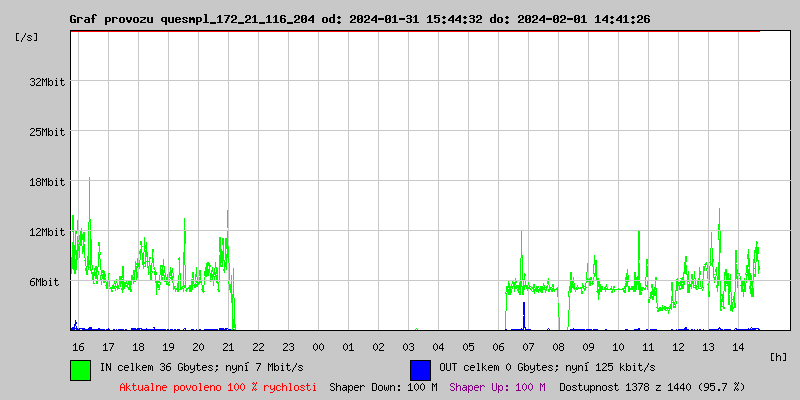Click the 18Mbit y-axis label
The height and width of the screenshot is (400, 800).
click(47, 182)
